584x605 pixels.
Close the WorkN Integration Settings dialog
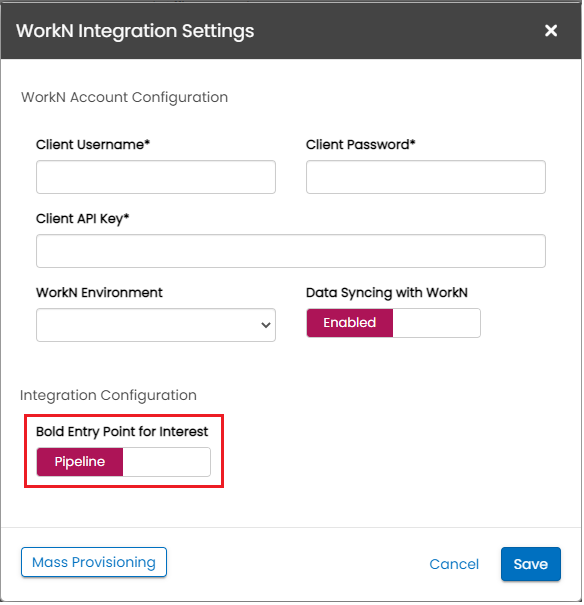pos(551,30)
